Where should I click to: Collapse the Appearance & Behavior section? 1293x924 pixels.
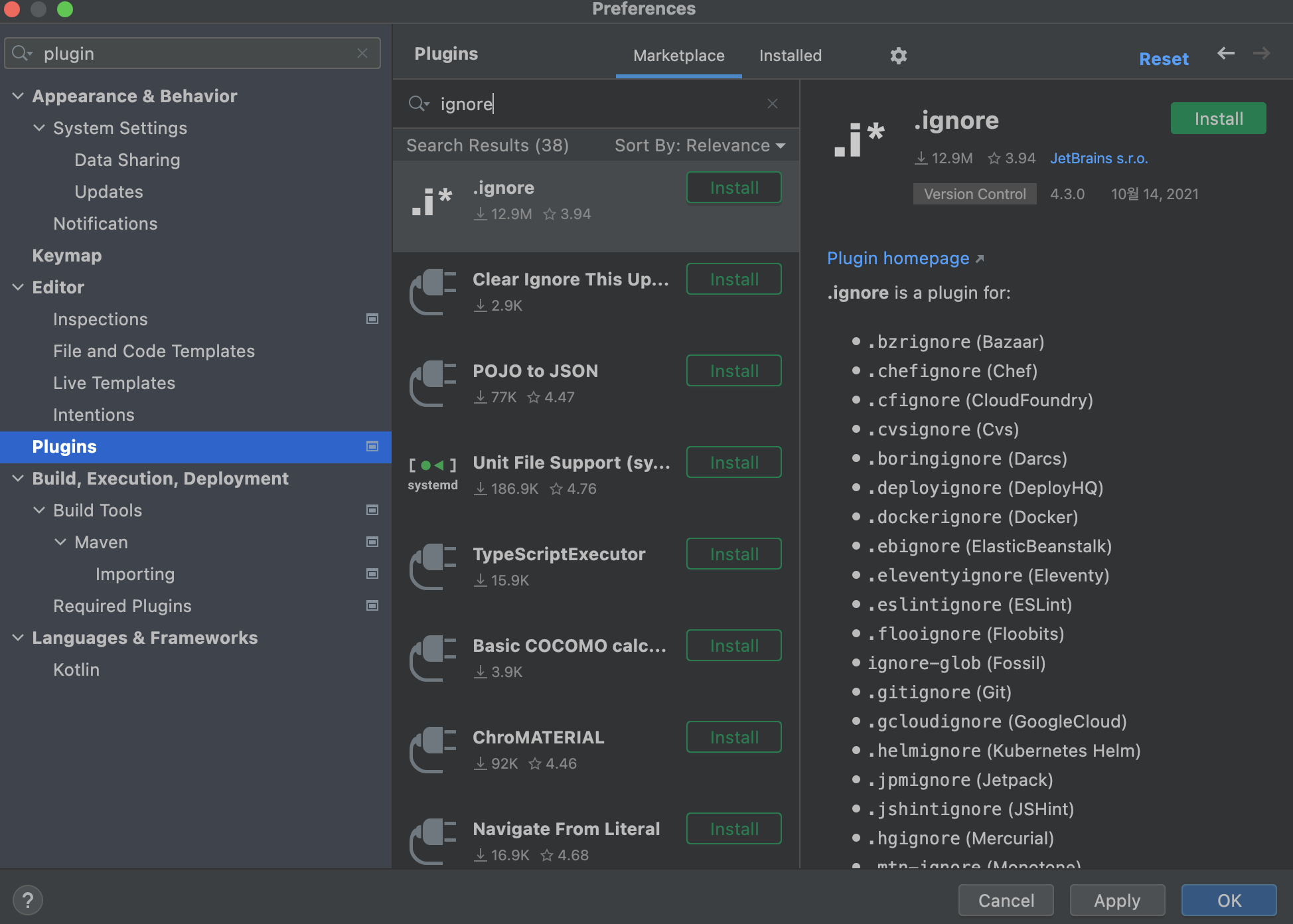click(x=18, y=96)
